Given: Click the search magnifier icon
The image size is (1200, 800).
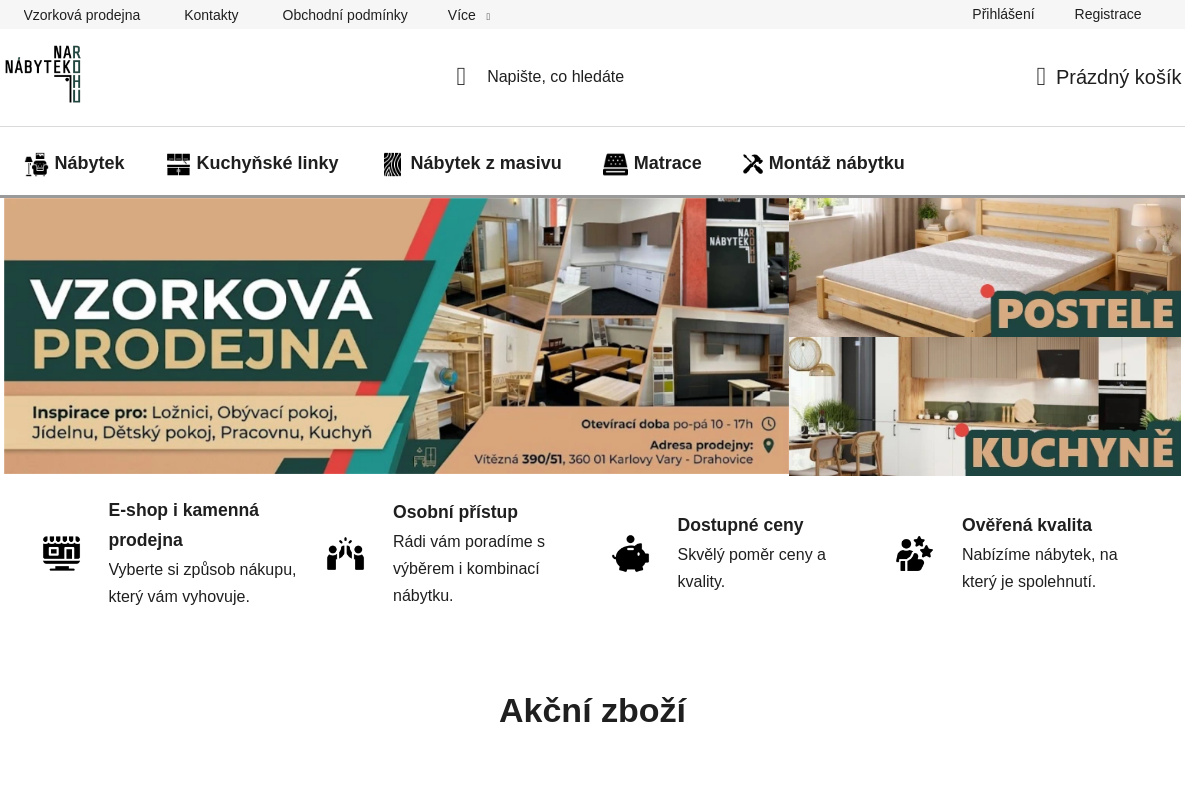Looking at the screenshot, I should pyautogui.click(x=461, y=77).
